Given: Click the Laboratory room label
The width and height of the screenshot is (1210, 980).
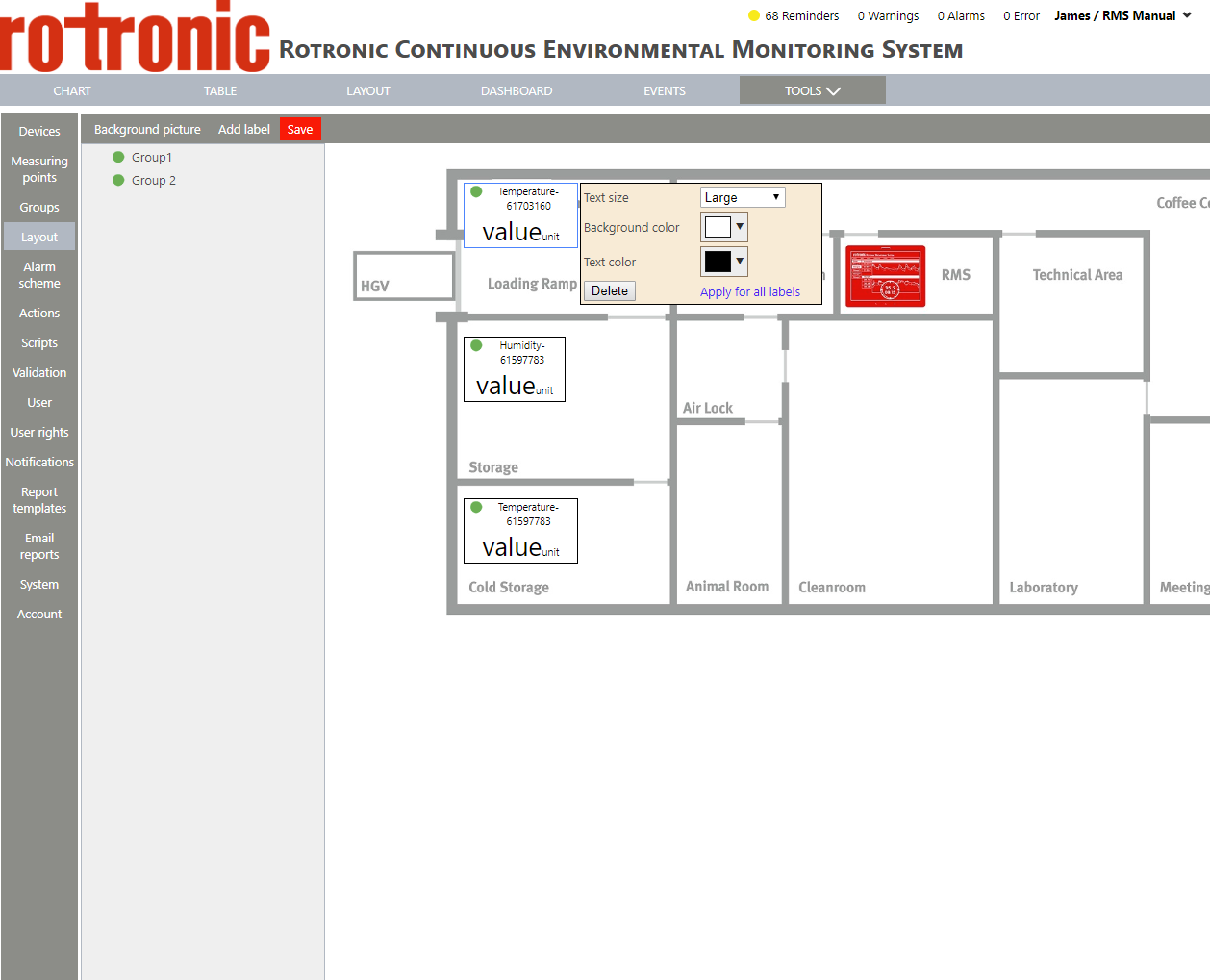Looking at the screenshot, I should [x=1044, y=587].
